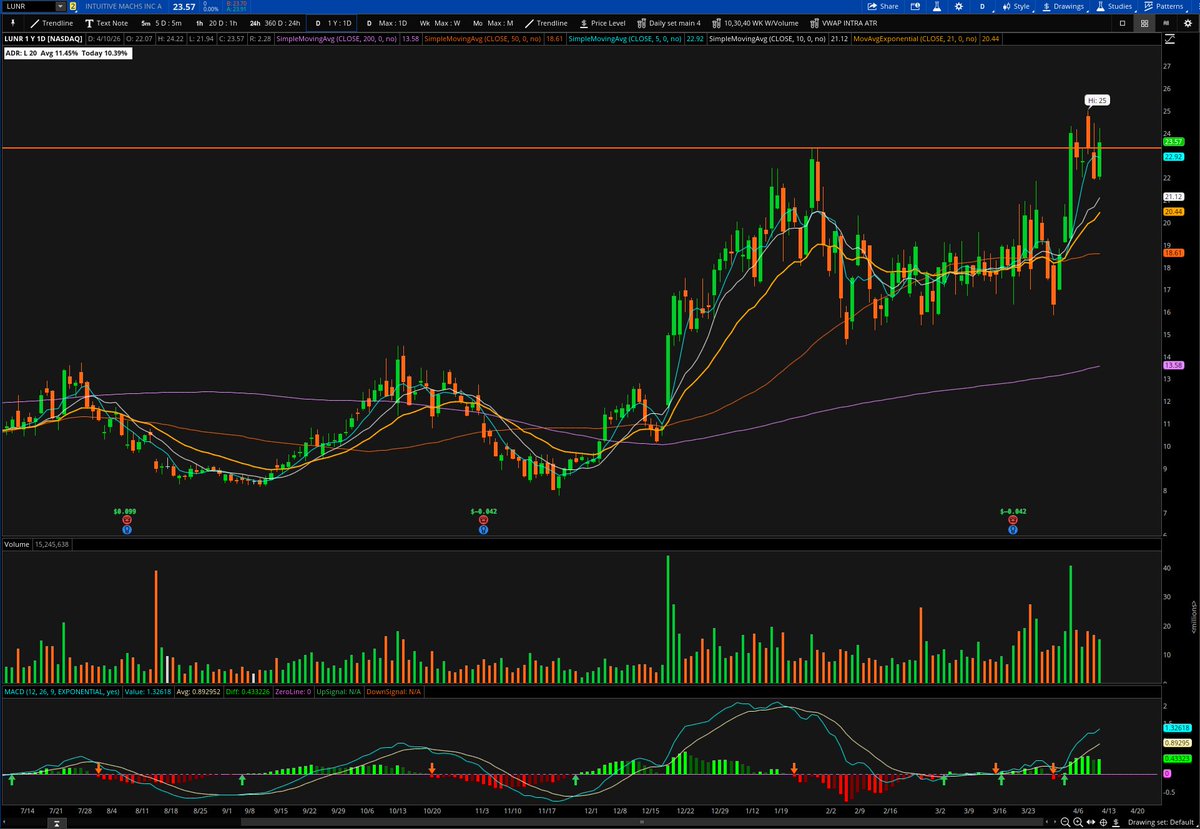
Task: Set timeframe to 1 Y : 1D
Action: pos(334,22)
